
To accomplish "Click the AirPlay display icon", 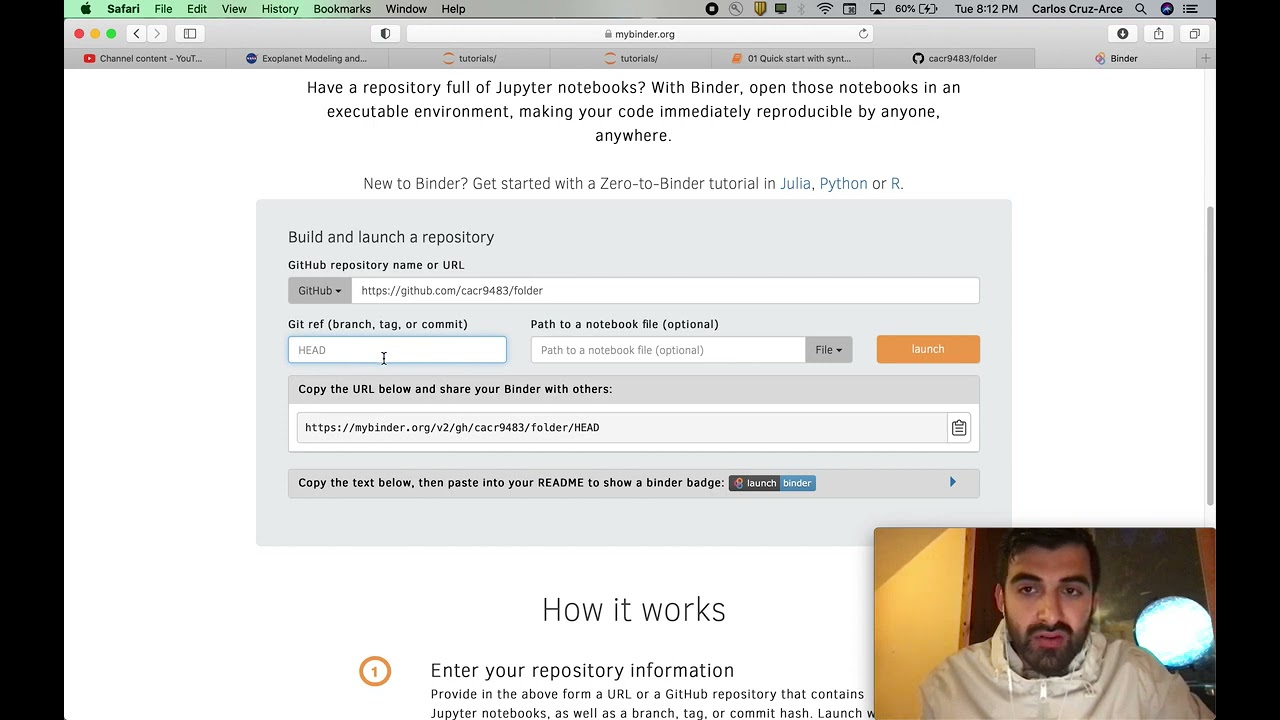I will tap(877, 9).
